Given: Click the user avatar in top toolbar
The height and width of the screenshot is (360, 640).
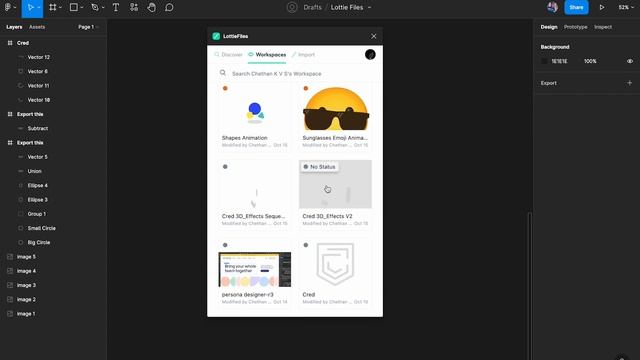Looking at the screenshot, I should 552,7.
